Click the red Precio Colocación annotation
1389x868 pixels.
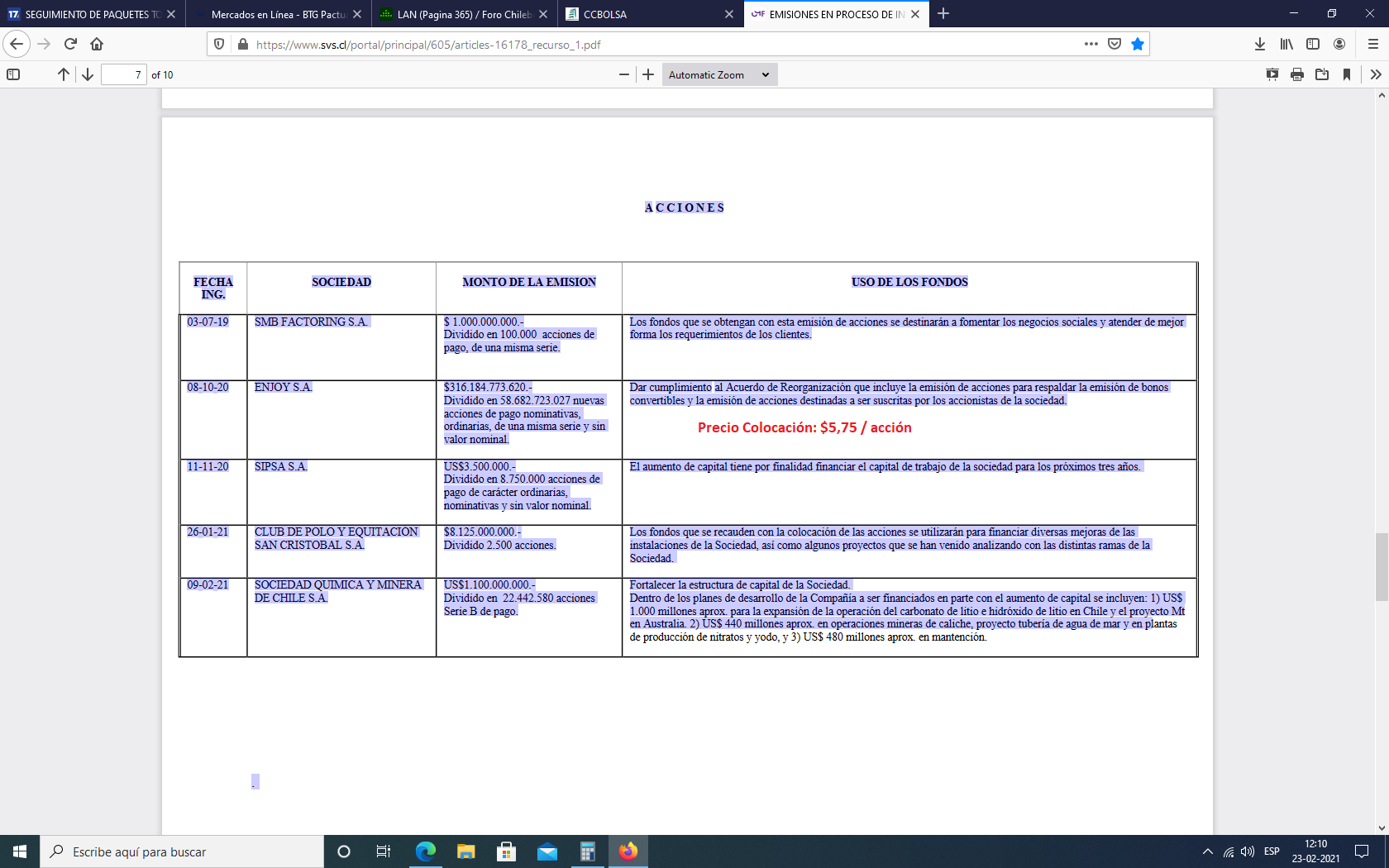804,427
